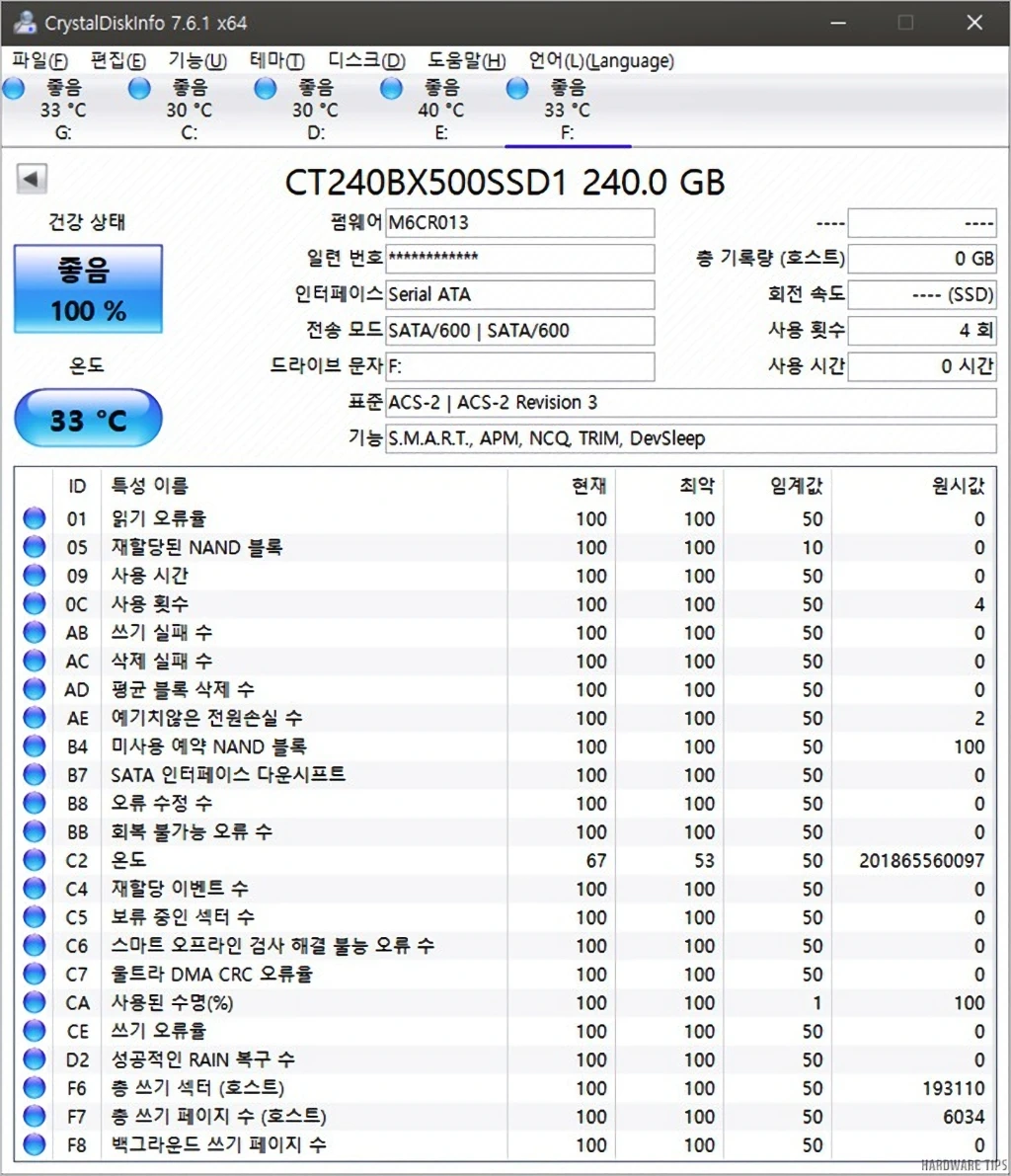
Task: Click status orb for attribute 01 읽기 오류율
Action: (34, 518)
